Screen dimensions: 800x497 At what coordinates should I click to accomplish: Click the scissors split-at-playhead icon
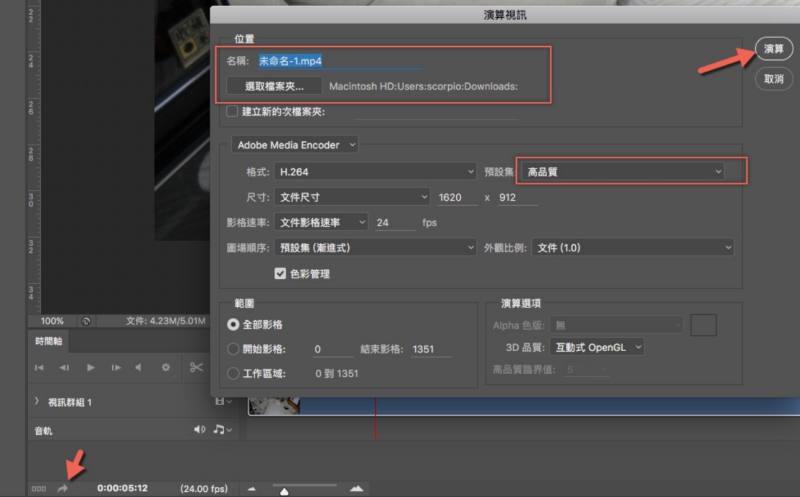196,367
